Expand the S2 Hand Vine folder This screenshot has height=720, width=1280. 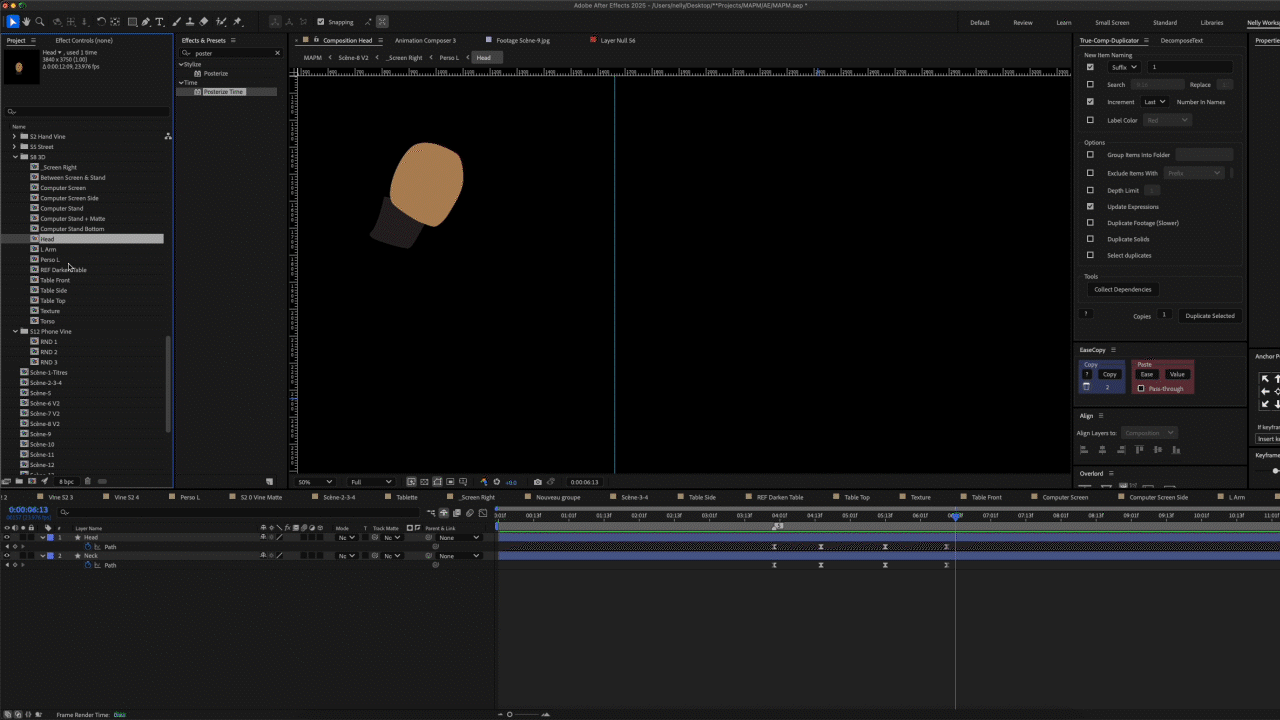(x=15, y=136)
